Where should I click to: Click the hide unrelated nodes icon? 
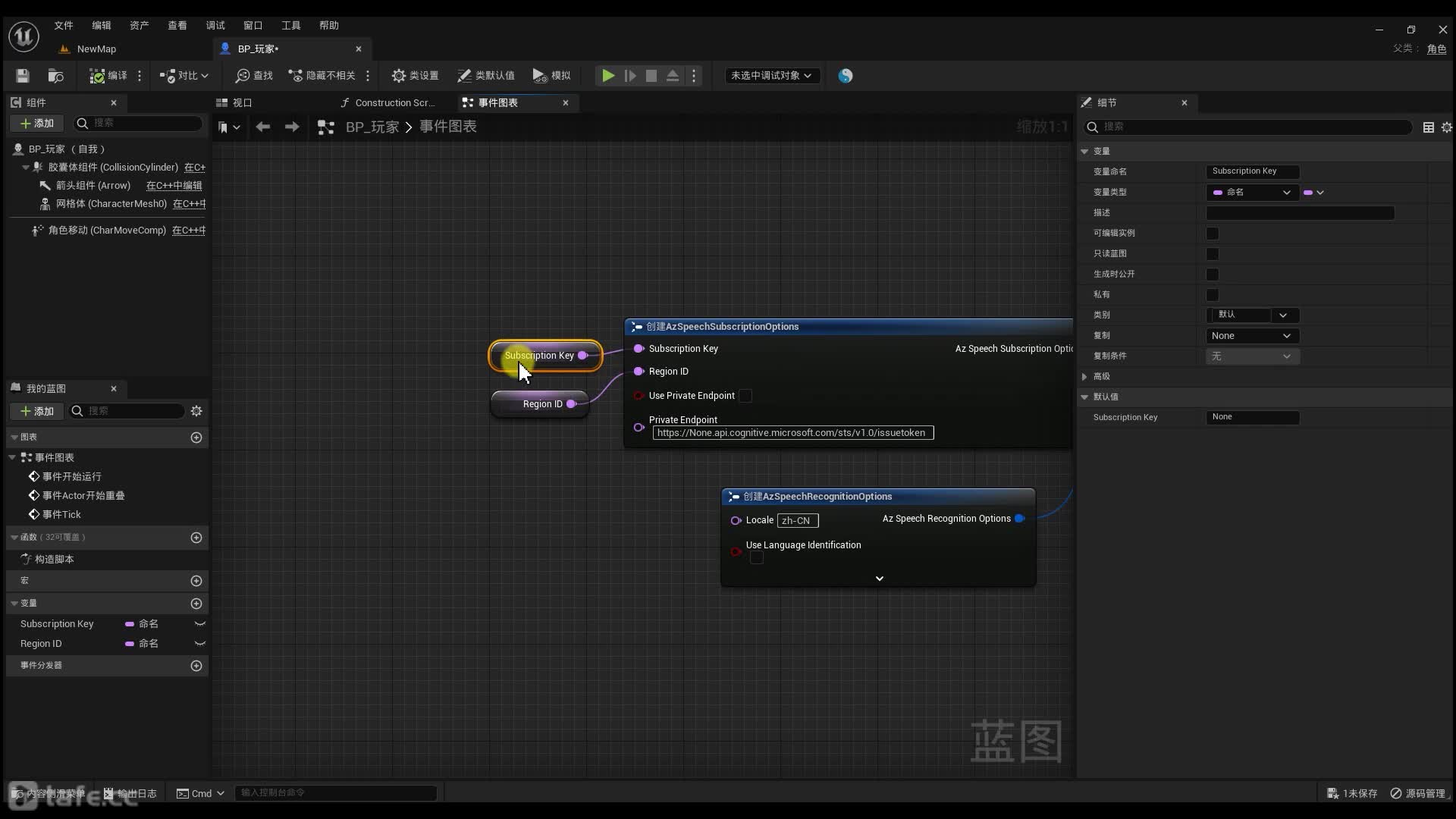tap(297, 75)
